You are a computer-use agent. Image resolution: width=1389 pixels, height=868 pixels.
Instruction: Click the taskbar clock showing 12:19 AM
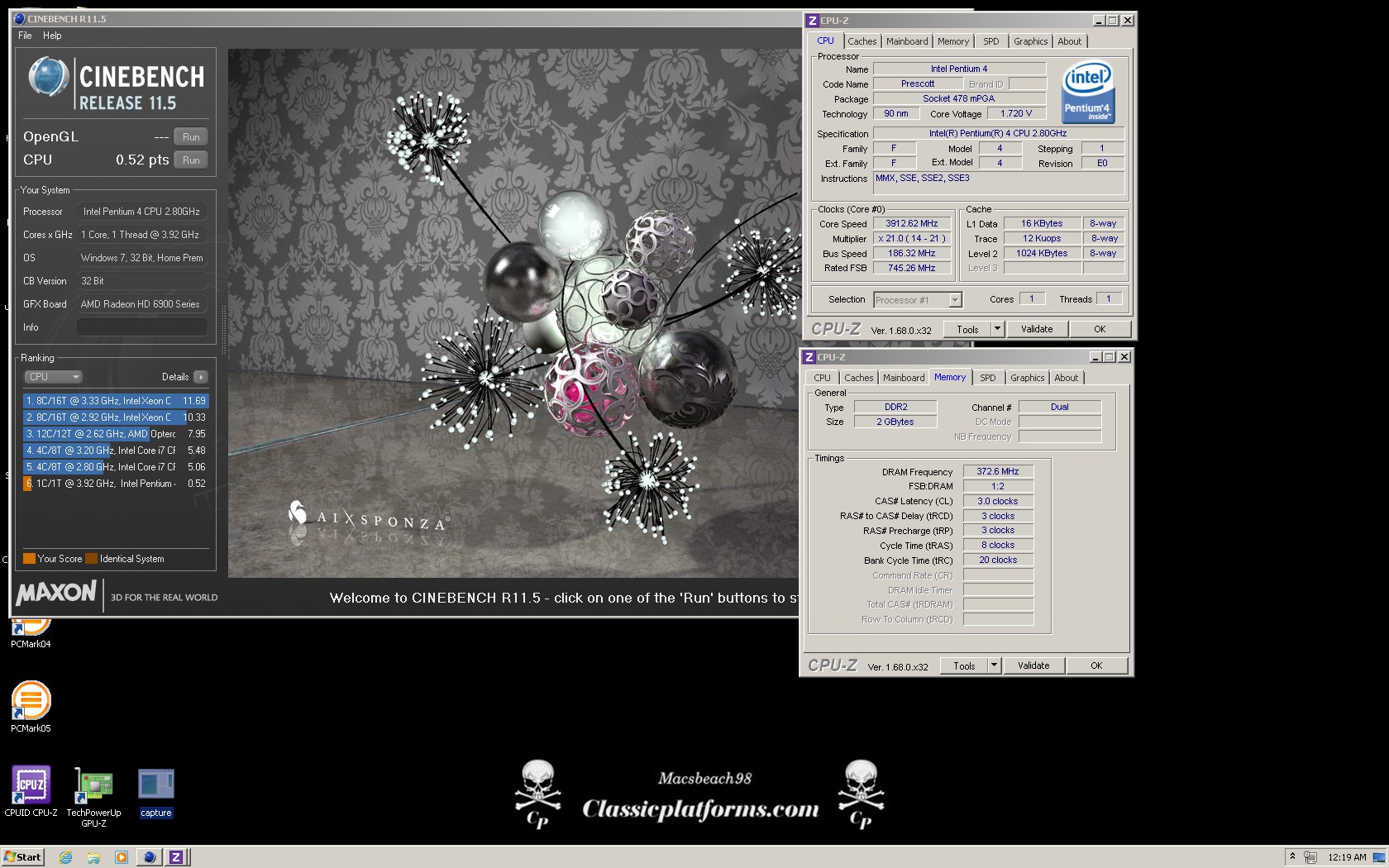pyautogui.click(x=1347, y=857)
